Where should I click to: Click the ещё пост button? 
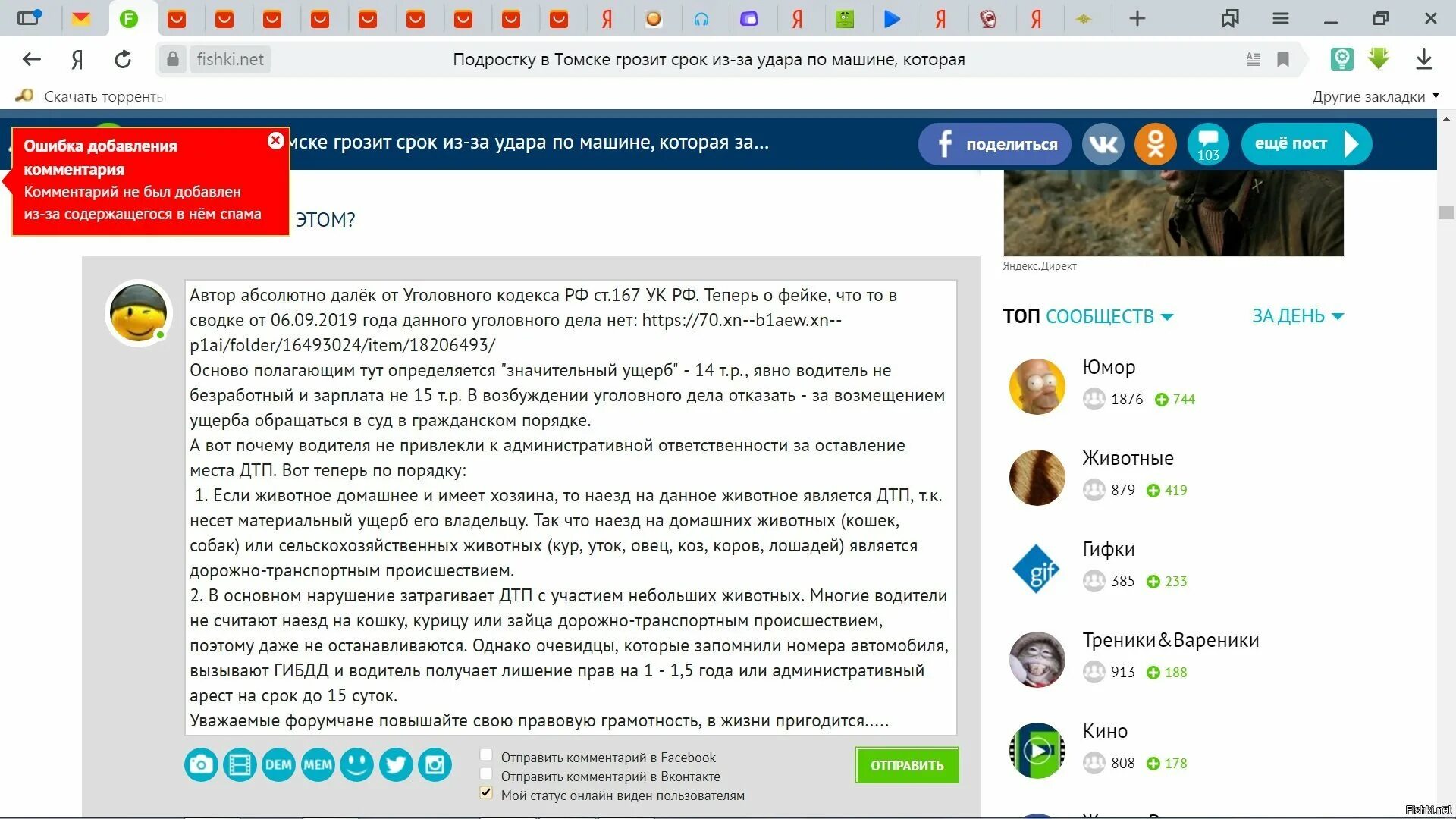[x=1306, y=143]
